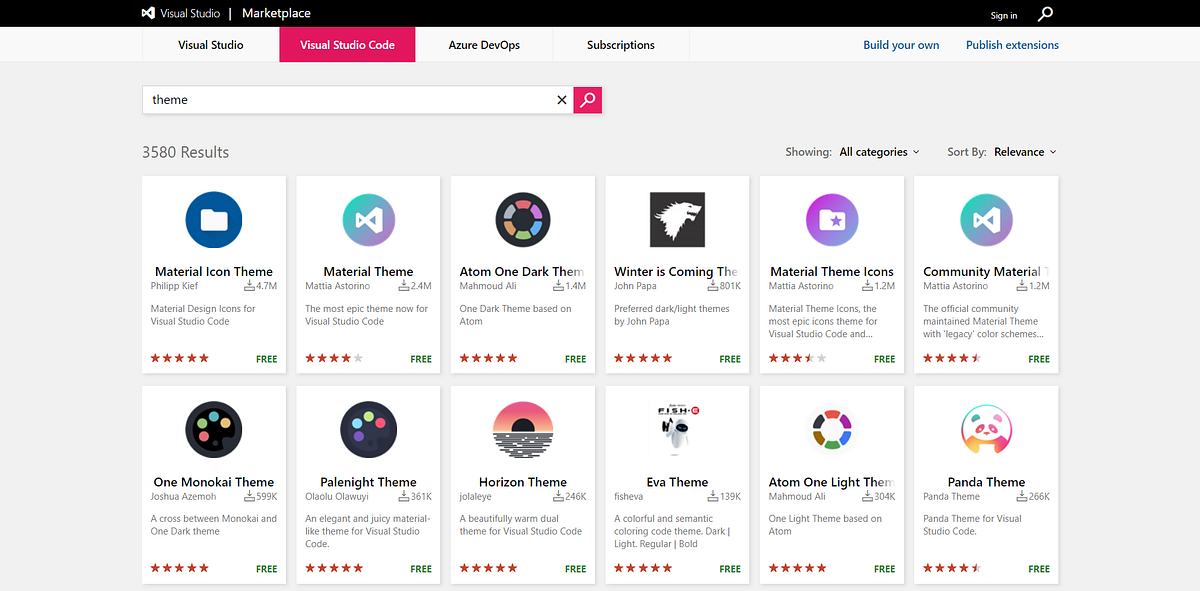Open the Subscriptions tab

click(620, 44)
